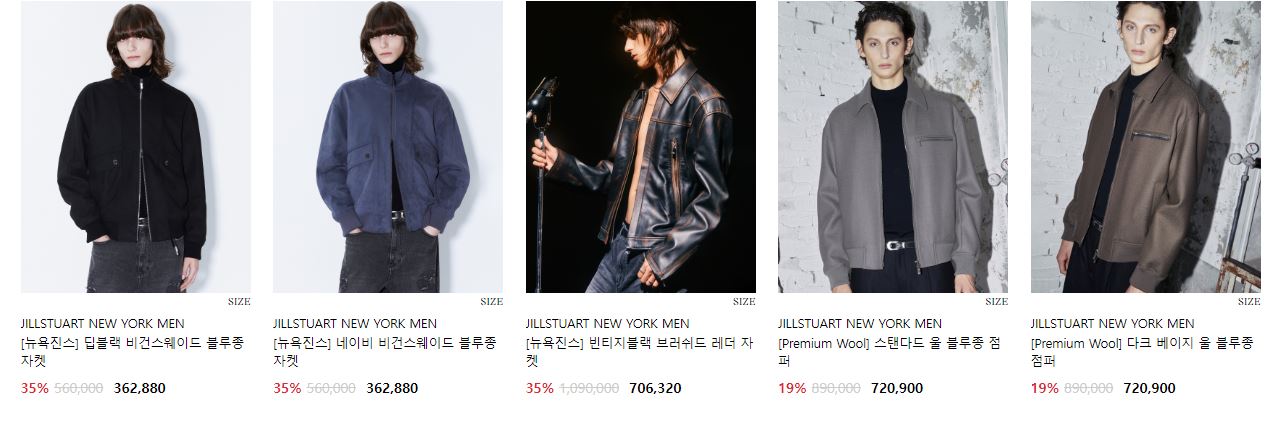Viewport: 1267px width, 431px height.
Task: Expand SIZE under the black suede jacket
Action: coord(239,302)
